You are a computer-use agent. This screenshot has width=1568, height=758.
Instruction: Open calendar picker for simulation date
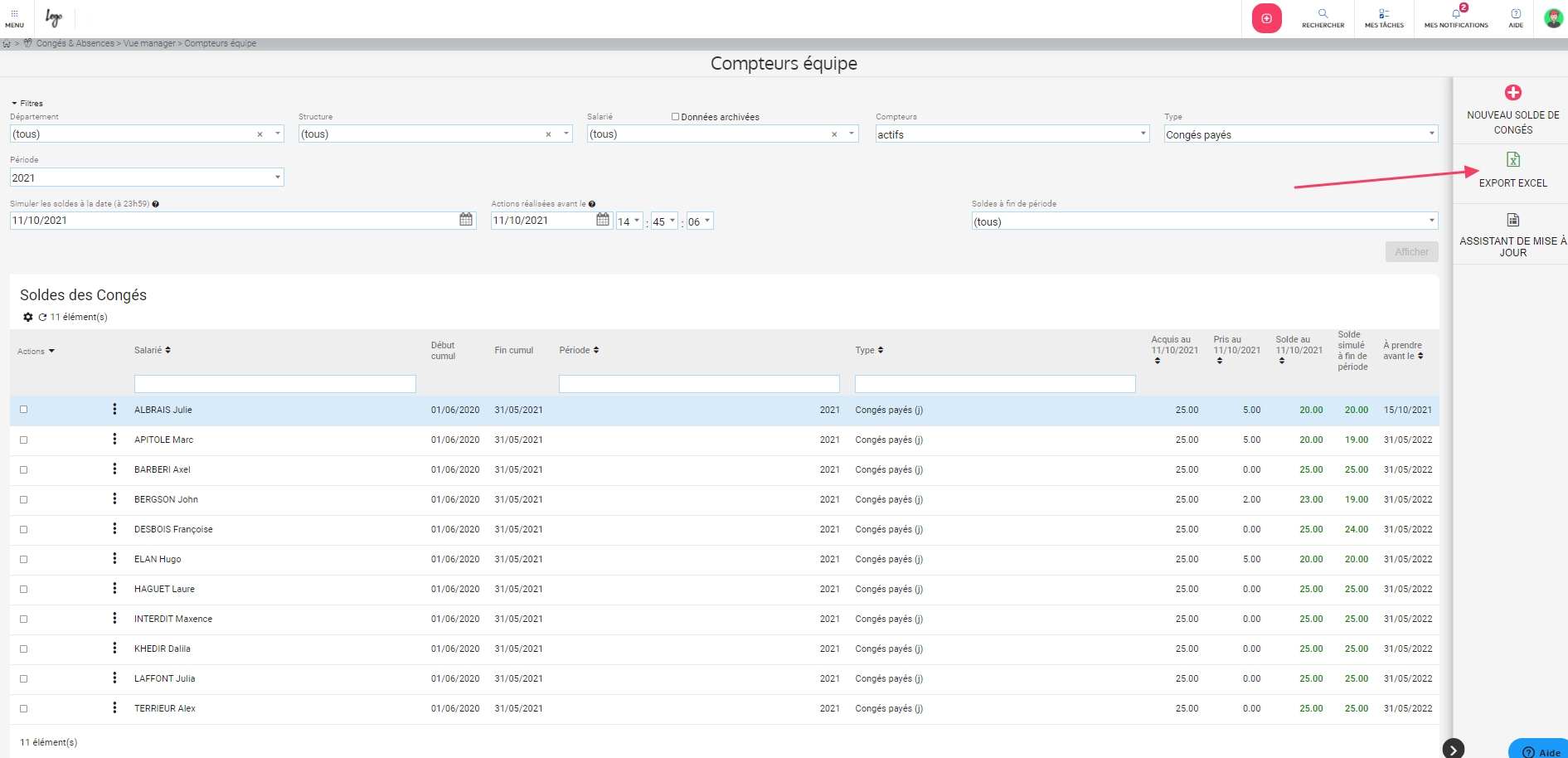coord(466,220)
